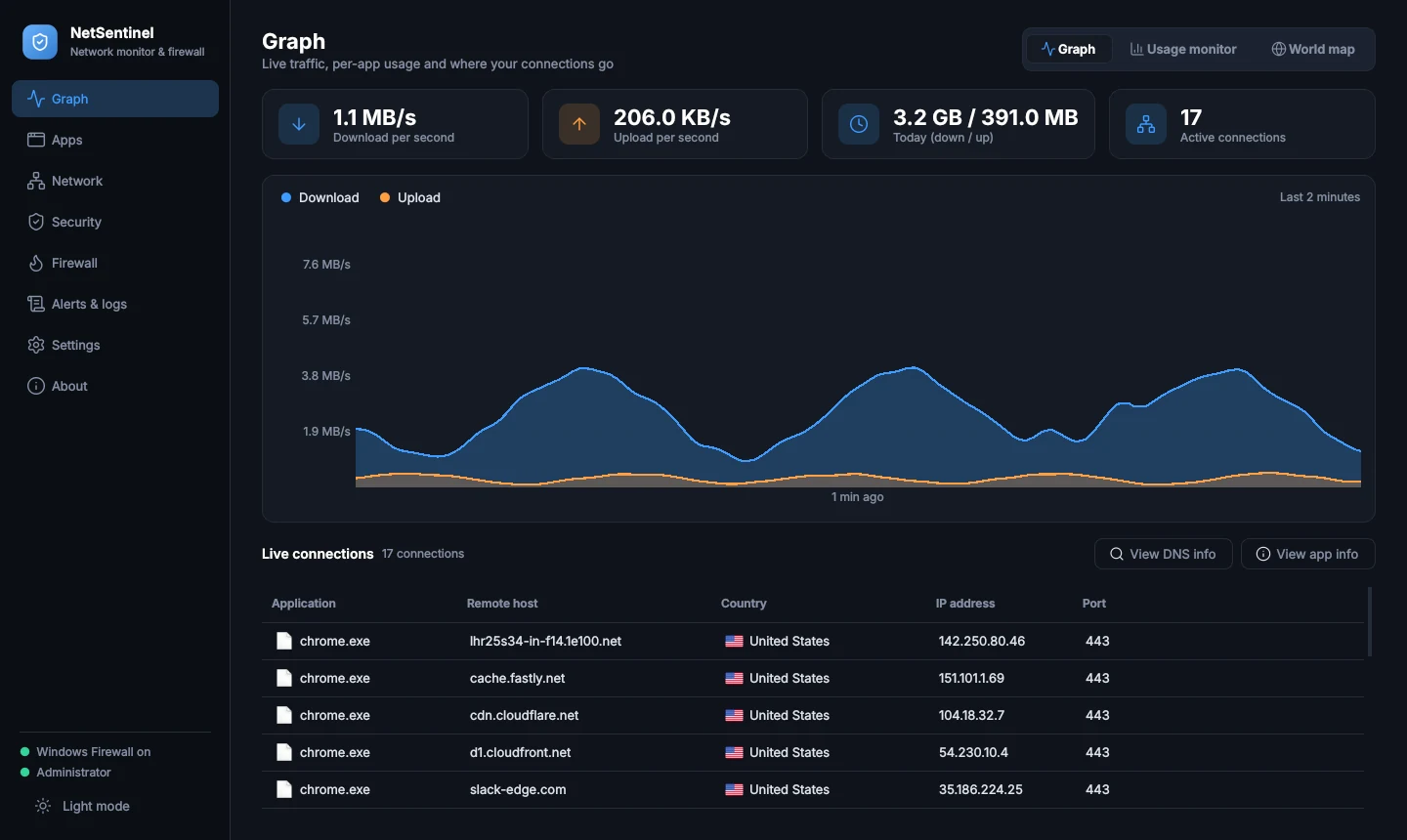1407x840 pixels.
Task: Open Settings in the sidebar
Action: point(115,345)
